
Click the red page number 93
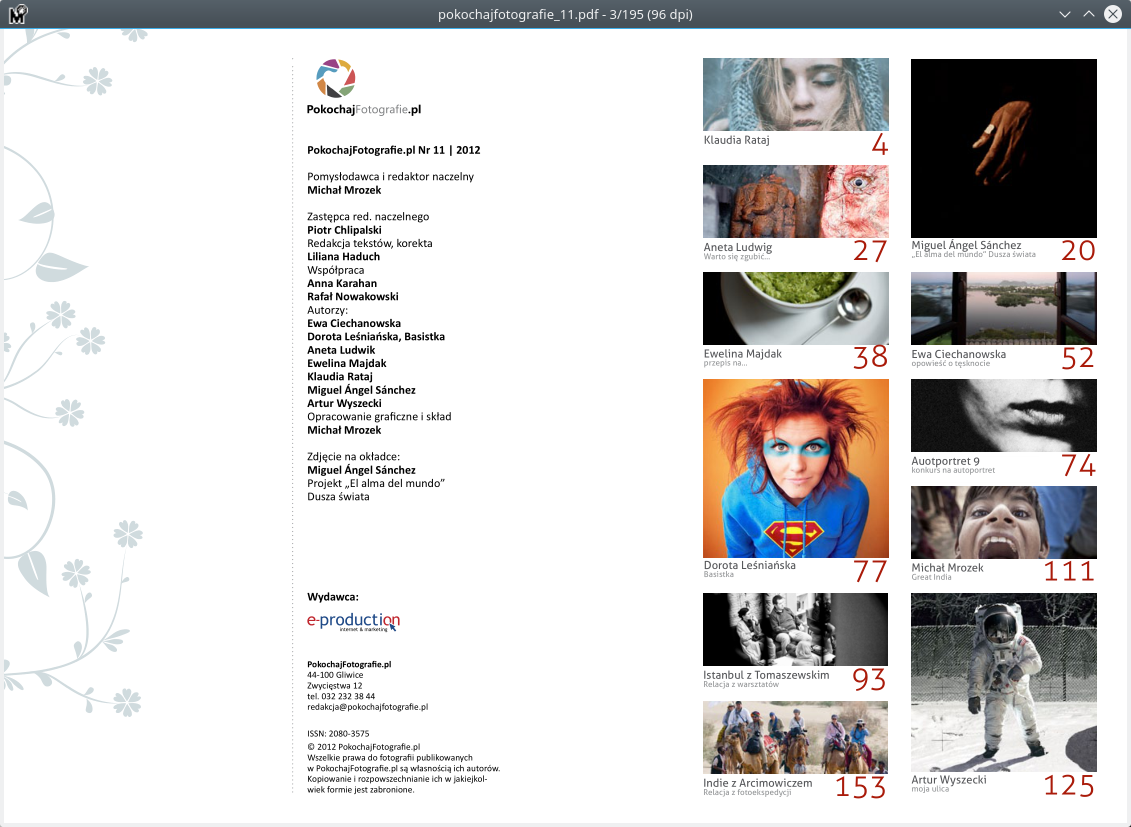(869, 679)
